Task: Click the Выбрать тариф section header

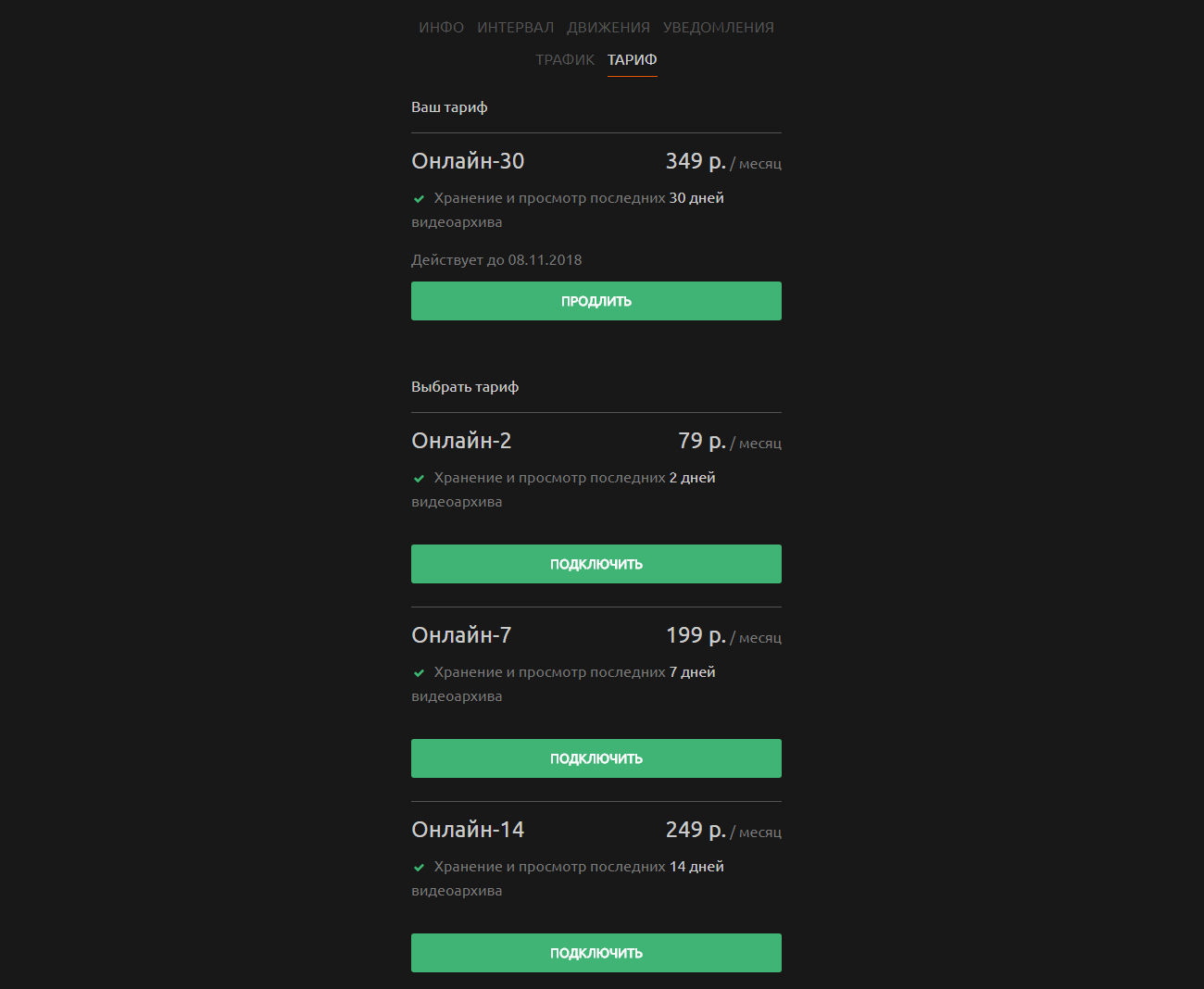Action: tap(465, 386)
